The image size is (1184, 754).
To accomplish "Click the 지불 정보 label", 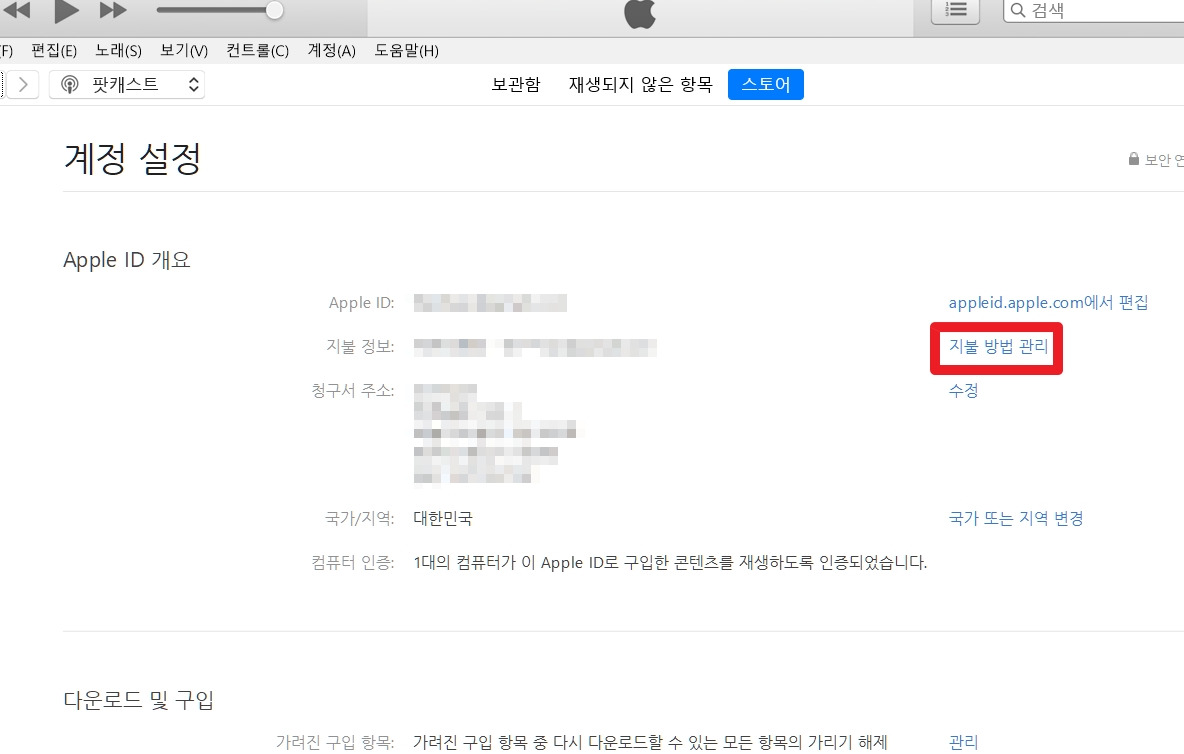I will [x=360, y=346].
